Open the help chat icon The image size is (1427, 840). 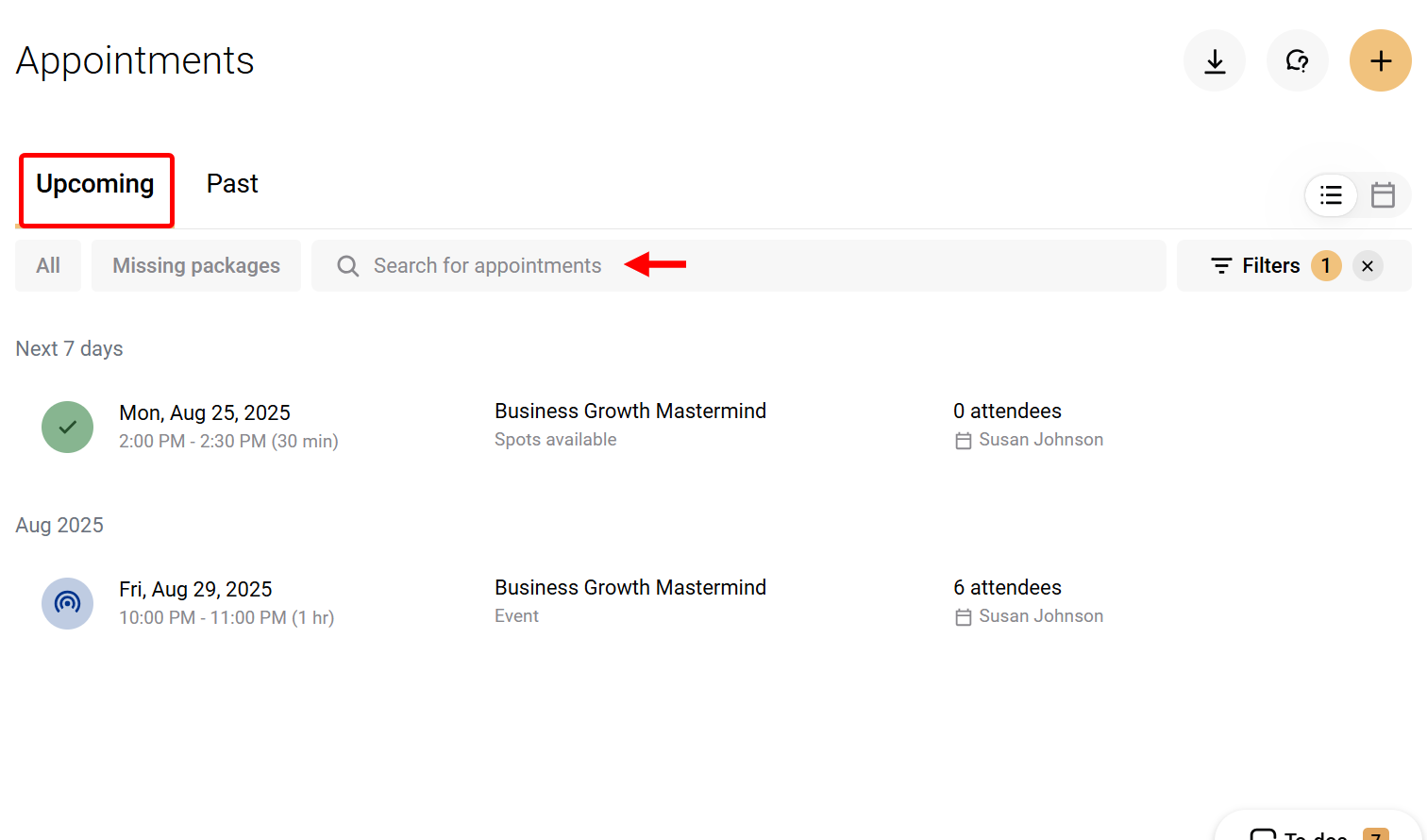click(x=1298, y=60)
